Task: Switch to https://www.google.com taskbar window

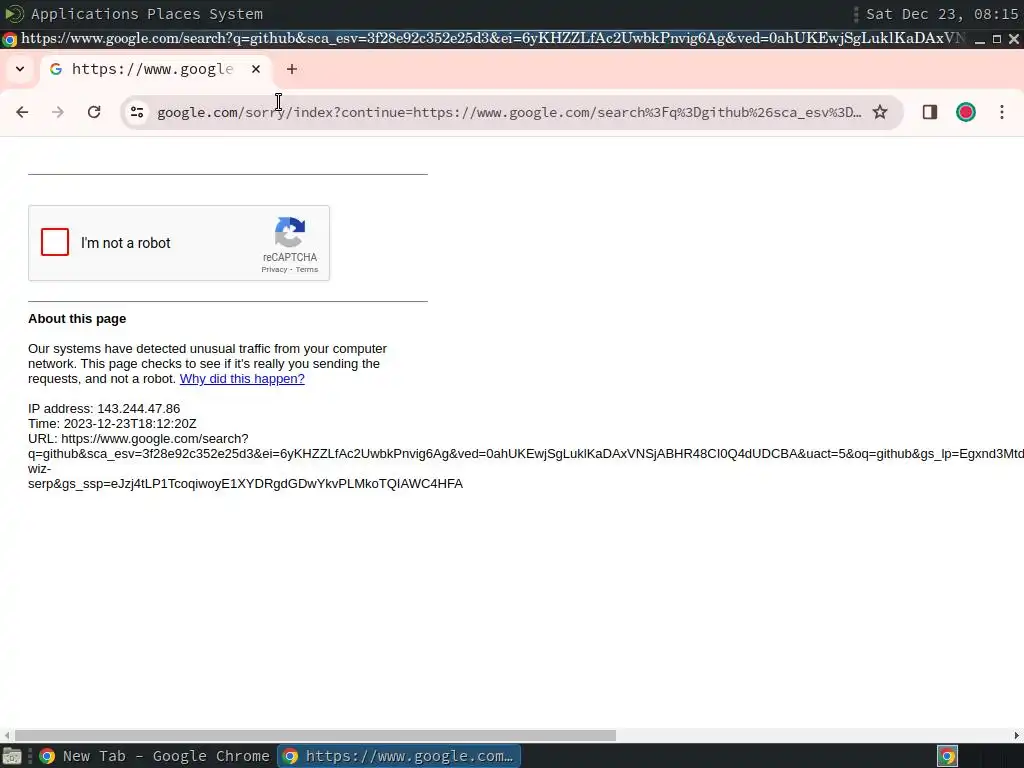Action: coord(399,756)
